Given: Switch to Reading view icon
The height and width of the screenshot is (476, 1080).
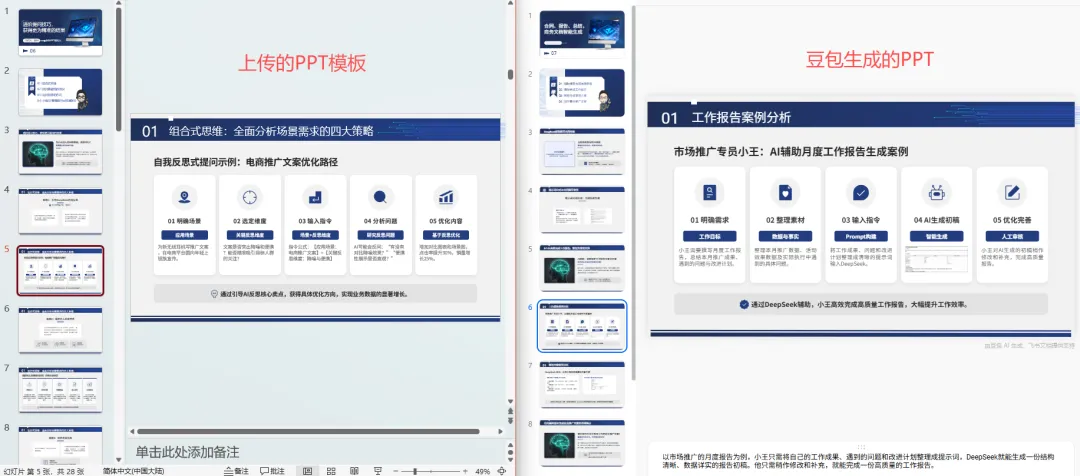Looking at the screenshot, I should pyautogui.click(x=354, y=471).
